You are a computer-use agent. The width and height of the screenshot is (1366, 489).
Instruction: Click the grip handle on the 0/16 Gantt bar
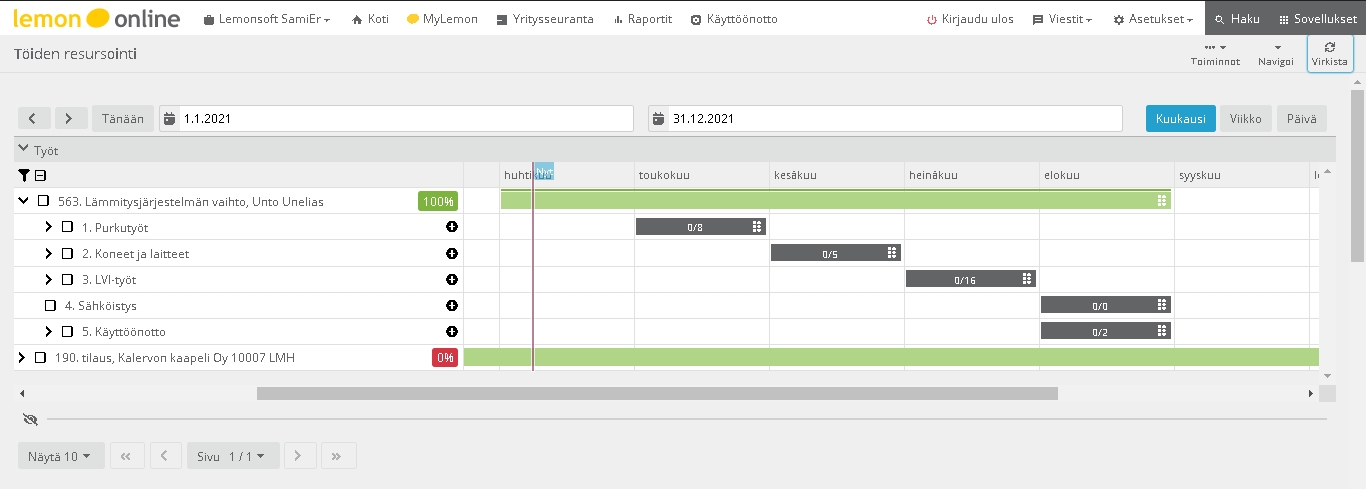pos(1027,279)
